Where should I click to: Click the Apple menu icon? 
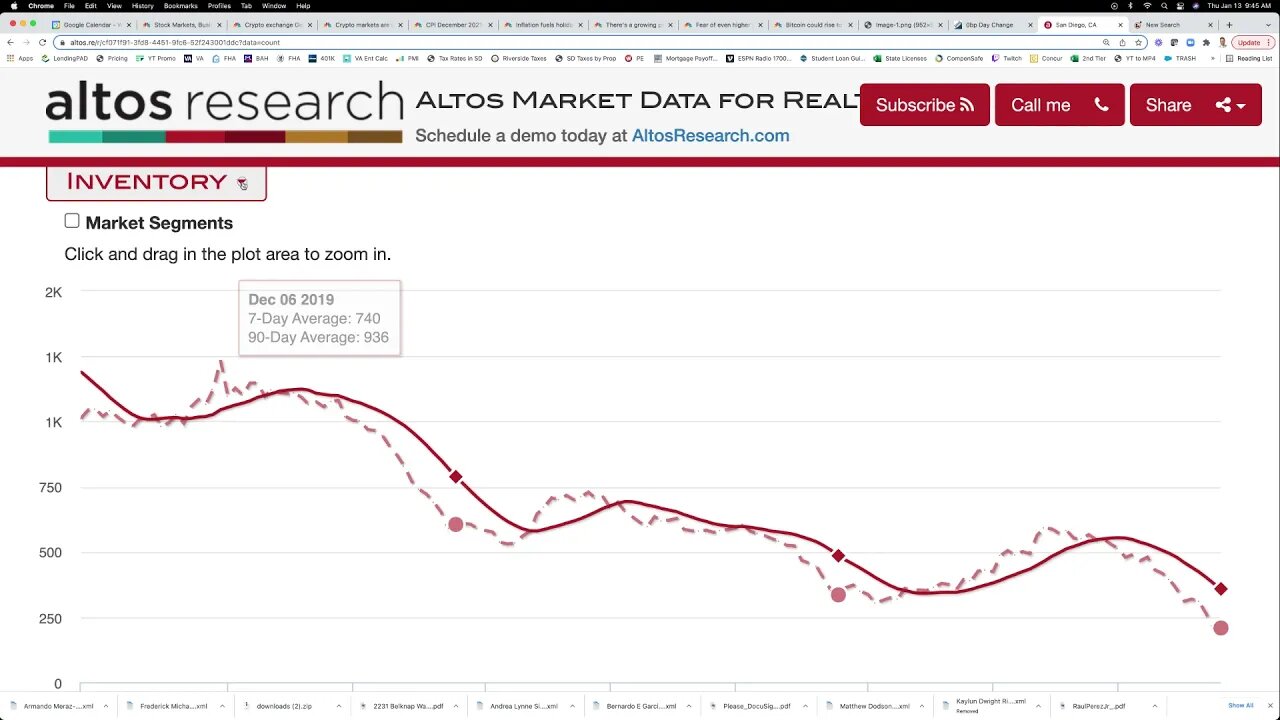point(13,6)
